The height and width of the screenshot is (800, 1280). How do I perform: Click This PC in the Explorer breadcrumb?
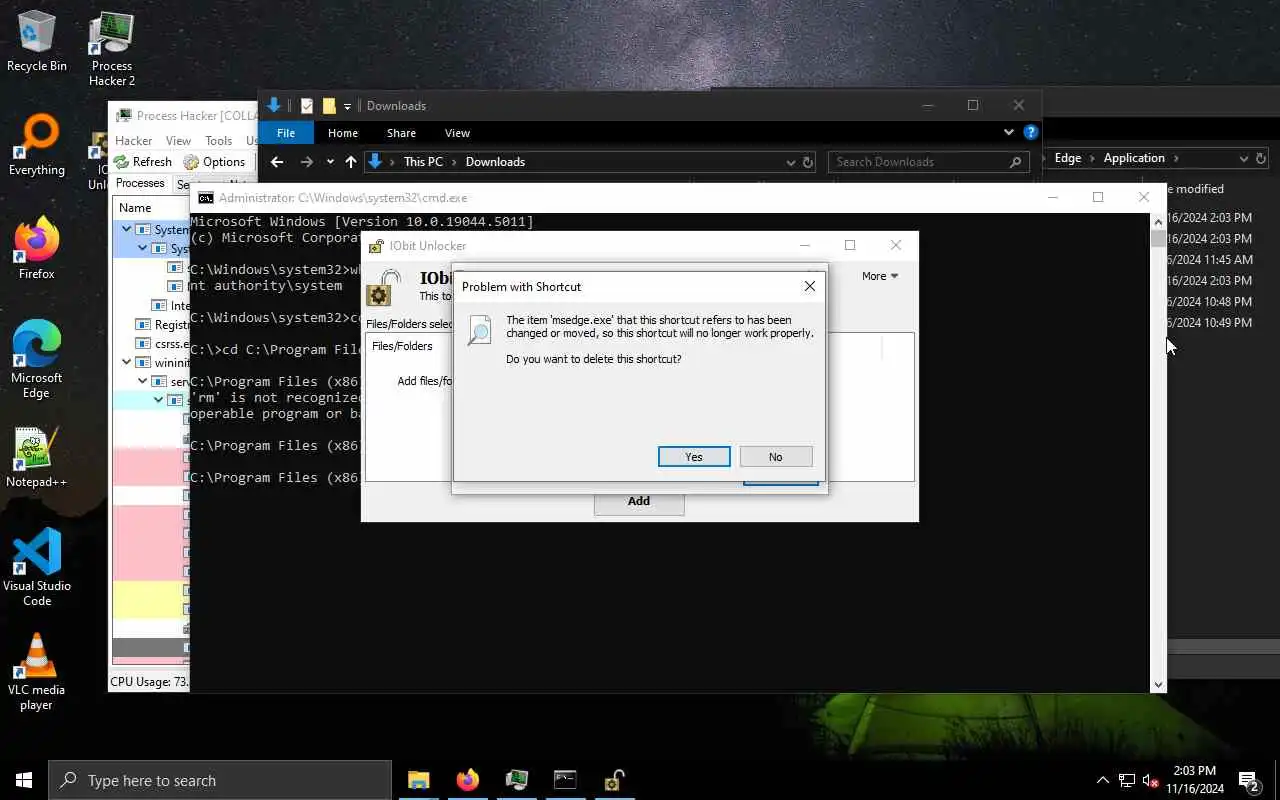[423, 162]
